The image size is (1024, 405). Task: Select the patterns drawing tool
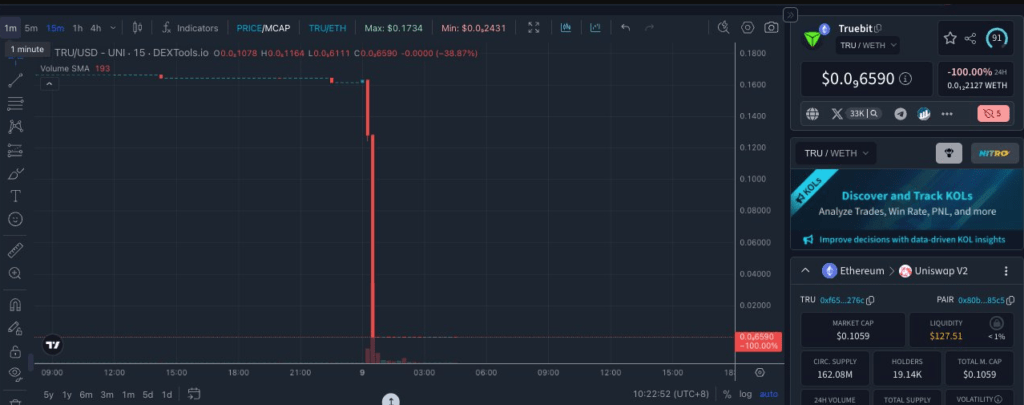click(x=15, y=127)
